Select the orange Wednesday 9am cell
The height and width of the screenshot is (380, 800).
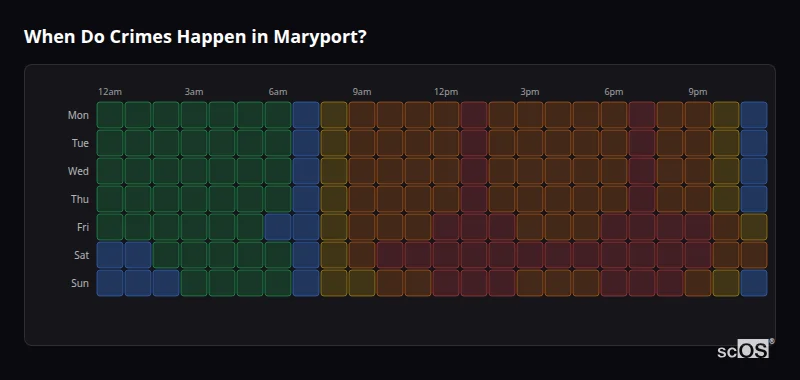(x=362, y=171)
